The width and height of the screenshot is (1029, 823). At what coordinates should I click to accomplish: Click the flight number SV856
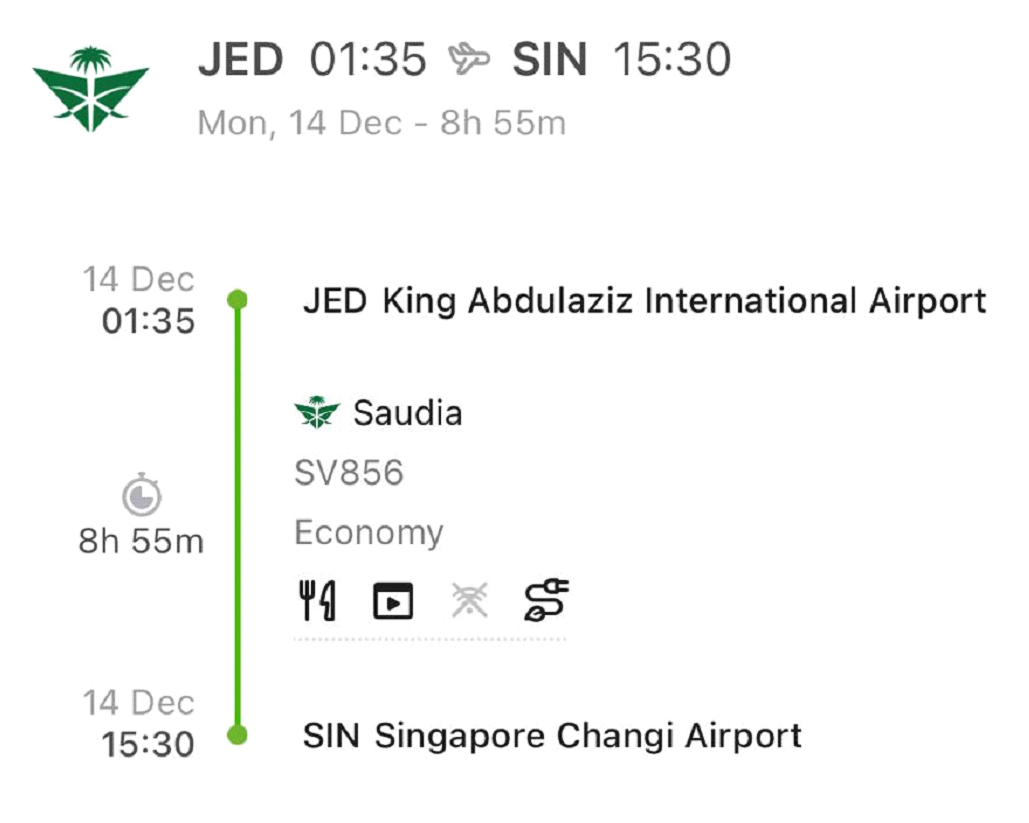click(x=349, y=473)
